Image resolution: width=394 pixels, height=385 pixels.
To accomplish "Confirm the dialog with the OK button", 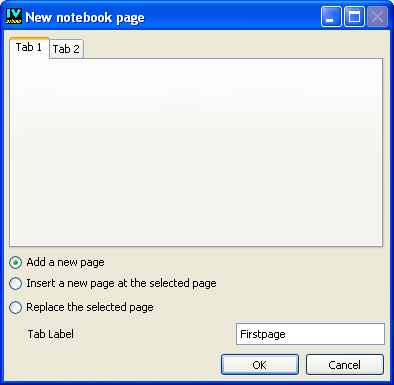I will tap(260, 365).
